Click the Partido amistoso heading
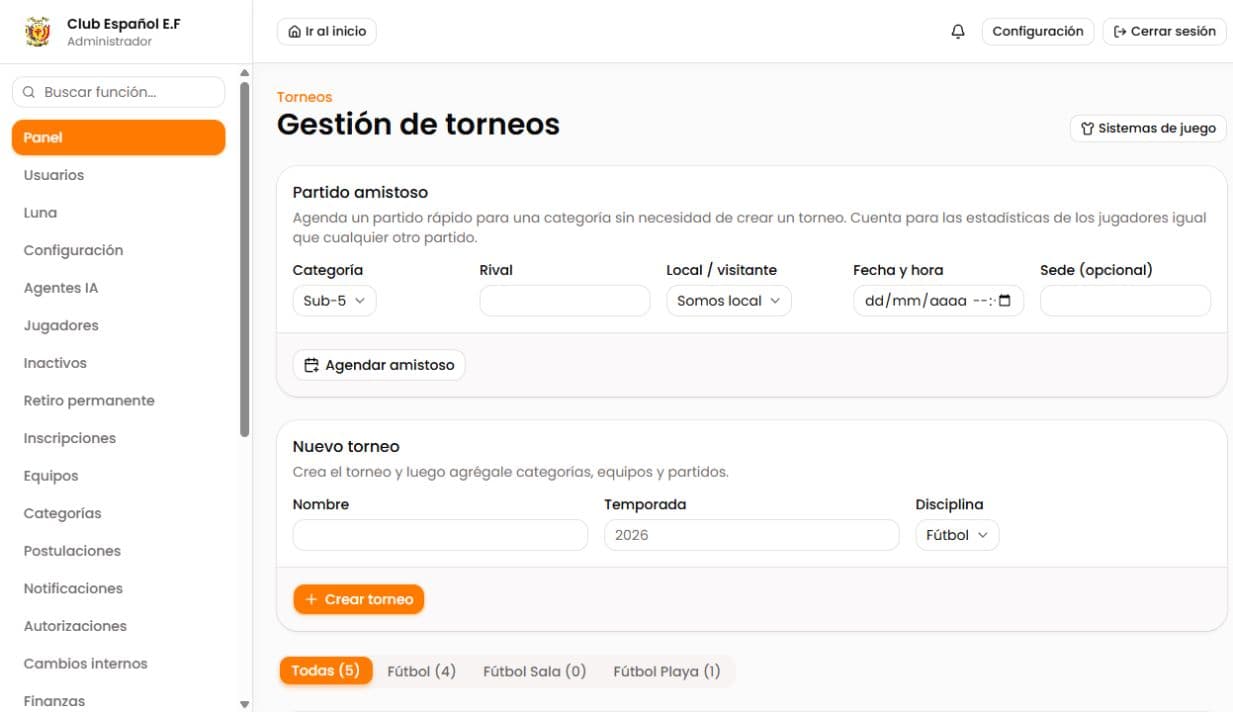The height and width of the screenshot is (712, 1233). [360, 192]
